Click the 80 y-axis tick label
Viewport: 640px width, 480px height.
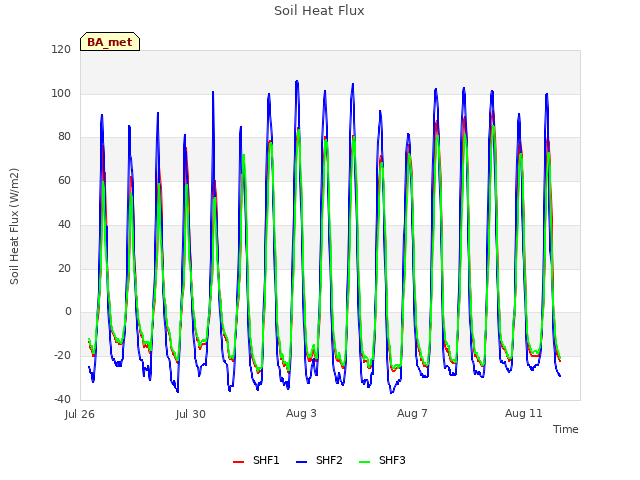coord(64,137)
